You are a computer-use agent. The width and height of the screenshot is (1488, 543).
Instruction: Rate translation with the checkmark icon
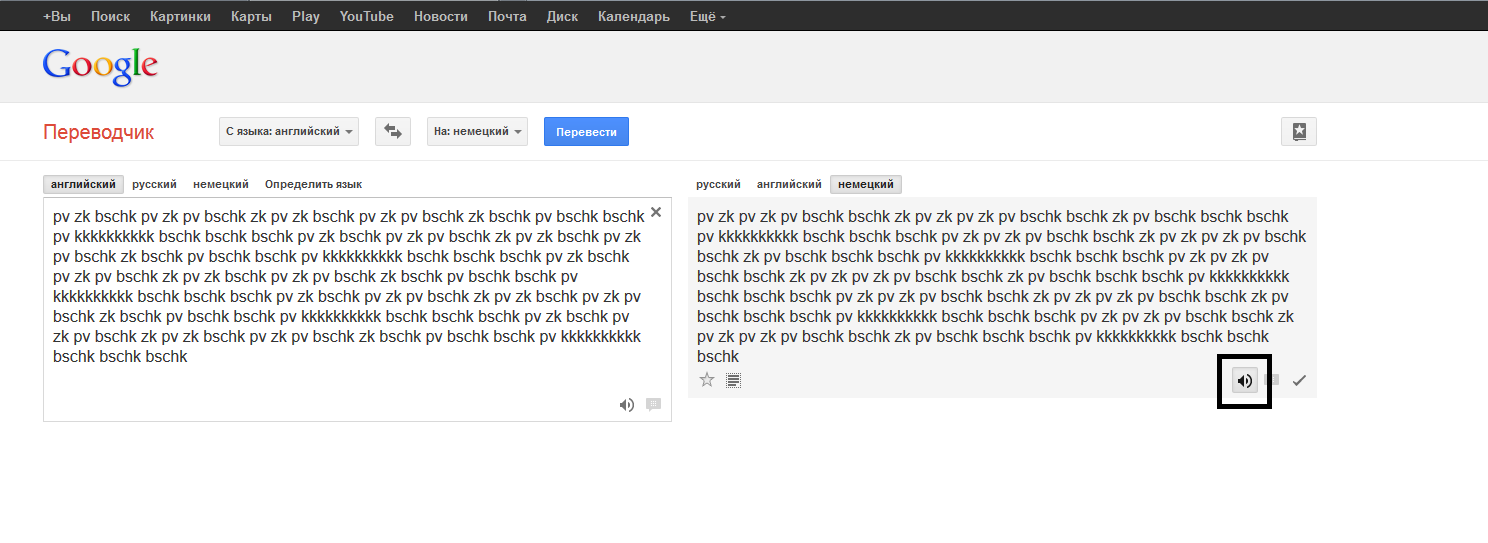(x=1299, y=380)
